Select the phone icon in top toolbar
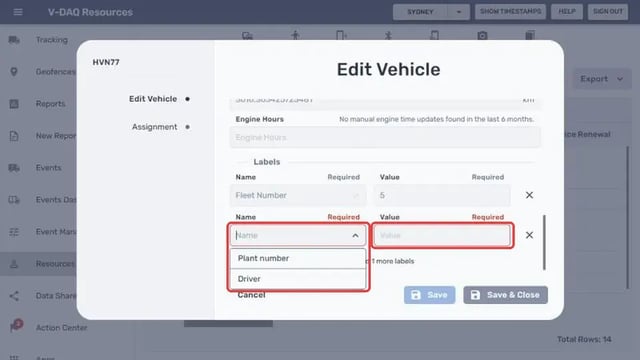Screen dimensions: 640x360 (435, 35)
